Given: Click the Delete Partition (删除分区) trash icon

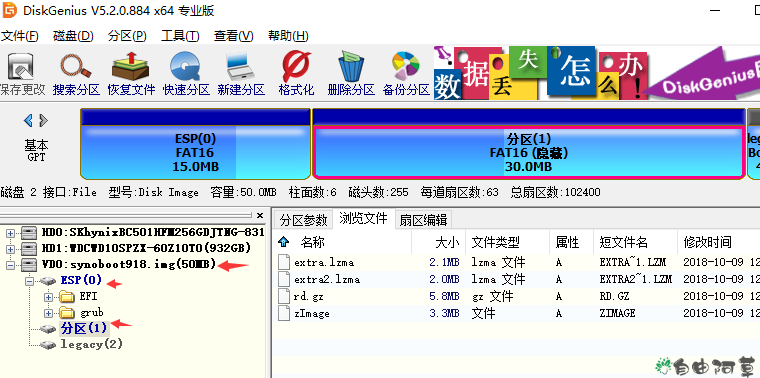Looking at the screenshot, I should pyautogui.click(x=351, y=67).
